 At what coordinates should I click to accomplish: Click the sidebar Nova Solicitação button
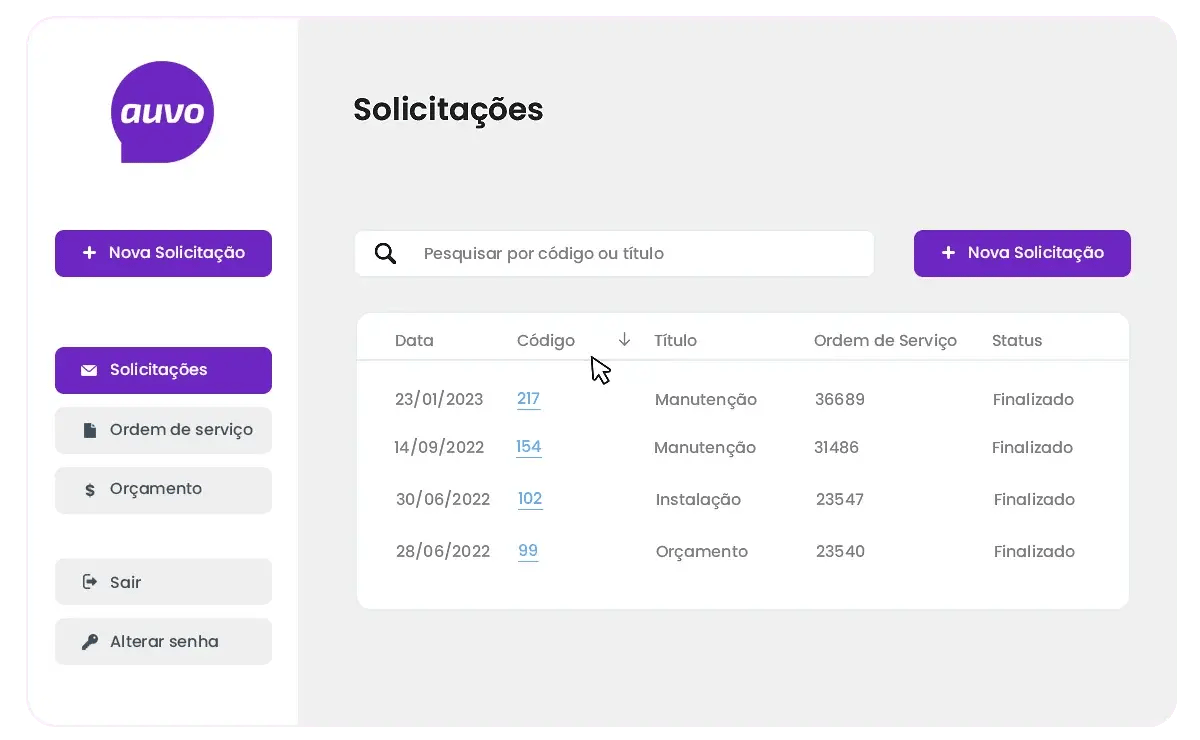coord(163,253)
